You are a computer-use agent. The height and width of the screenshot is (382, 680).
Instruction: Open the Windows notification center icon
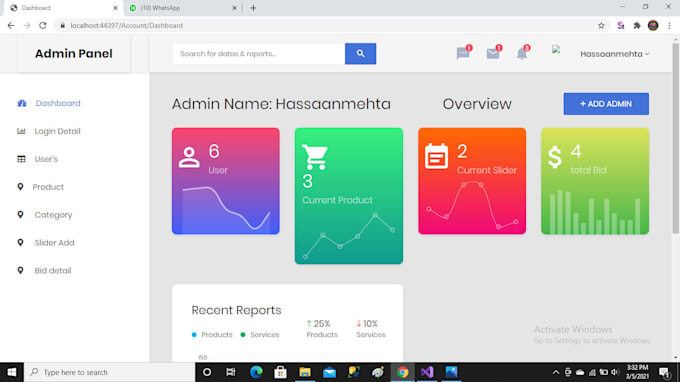(664, 372)
